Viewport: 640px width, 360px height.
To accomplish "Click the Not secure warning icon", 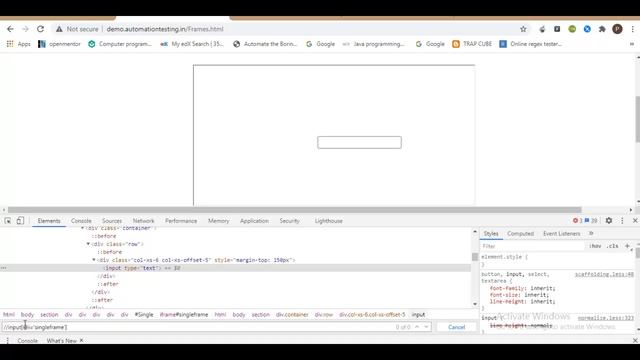I will [x=60, y=29].
